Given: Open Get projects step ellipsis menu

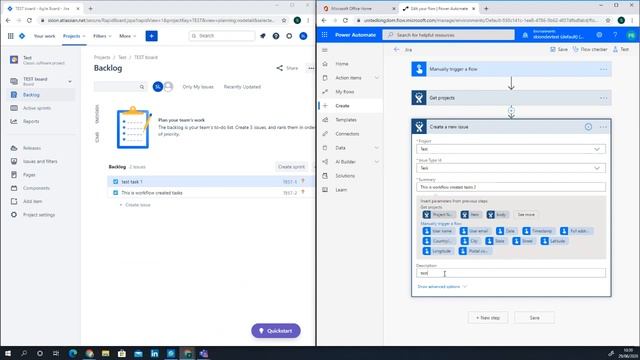Looking at the screenshot, I should click(x=603, y=98).
